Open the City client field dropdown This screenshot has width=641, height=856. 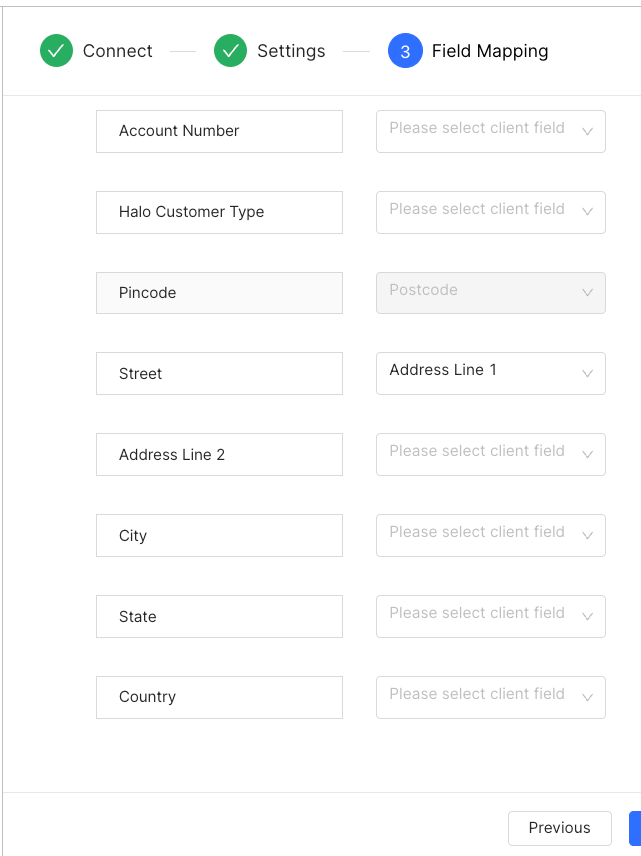pos(490,535)
